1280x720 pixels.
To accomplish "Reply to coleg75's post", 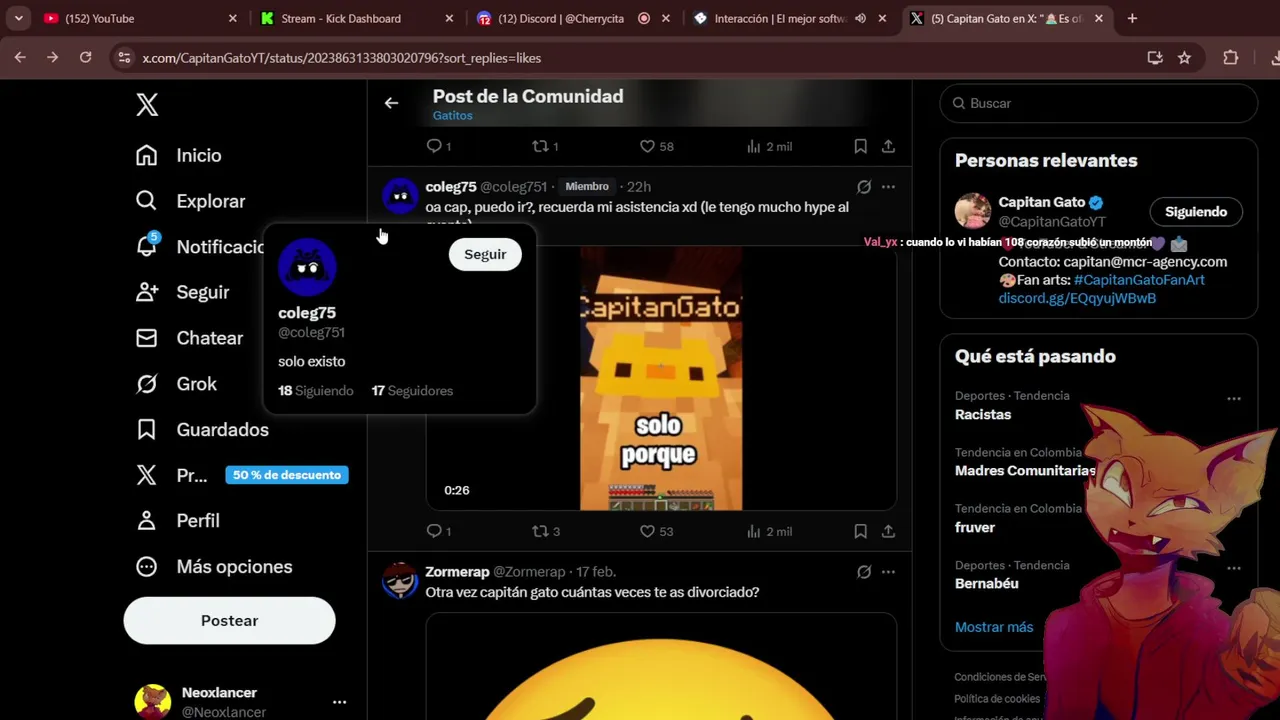I will [434, 531].
